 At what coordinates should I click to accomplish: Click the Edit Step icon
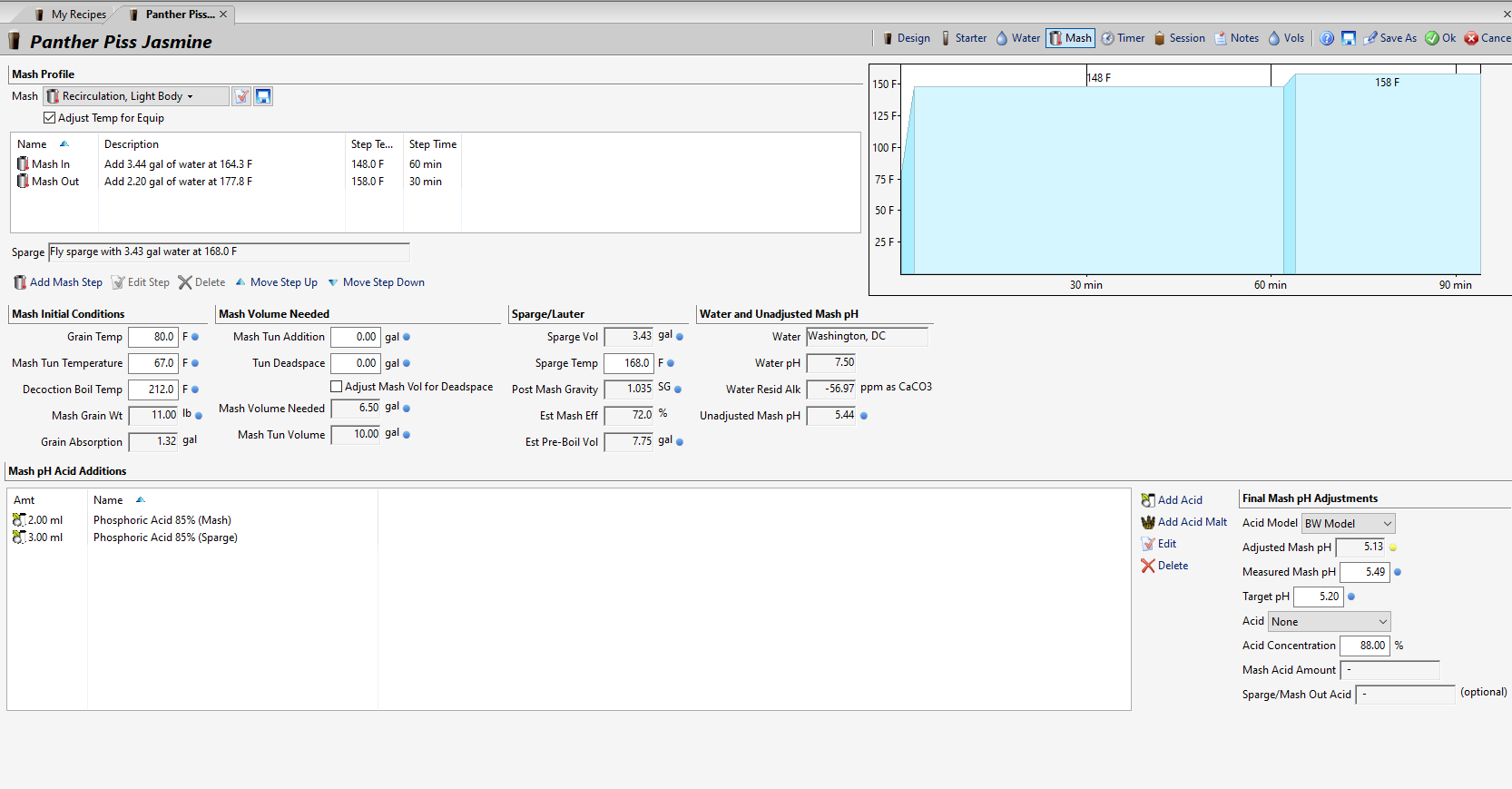118,282
